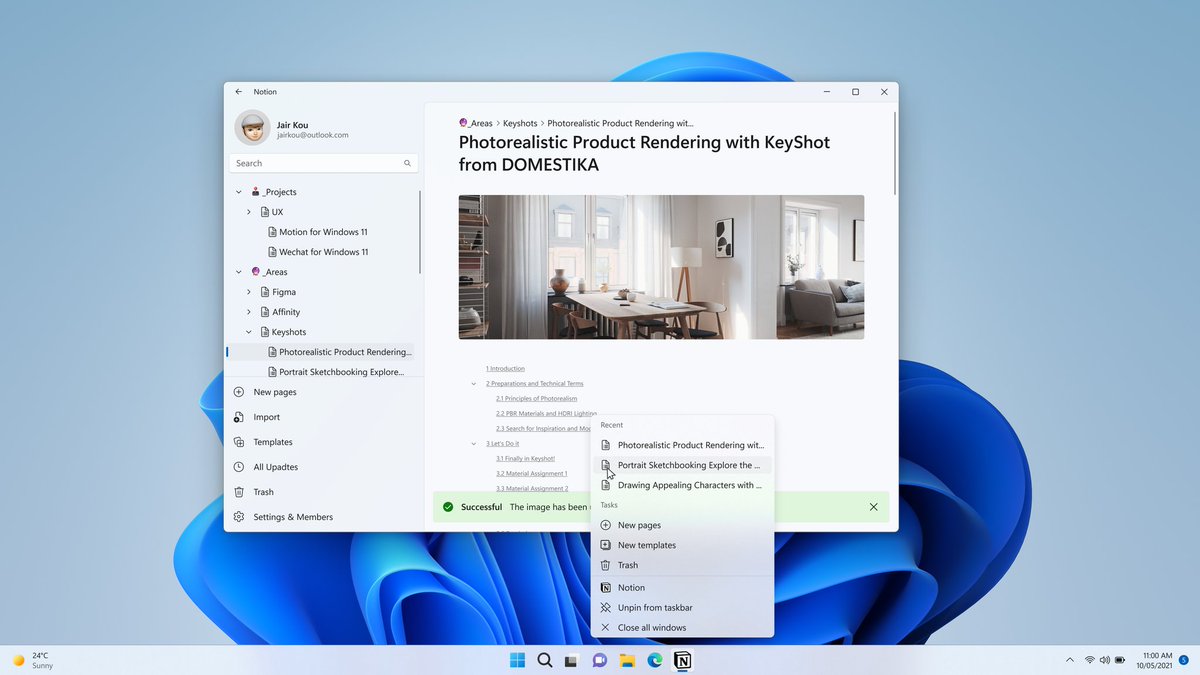The image size is (1200, 675).
Task: Click the clock icon for All Updates
Action: [x=239, y=467]
